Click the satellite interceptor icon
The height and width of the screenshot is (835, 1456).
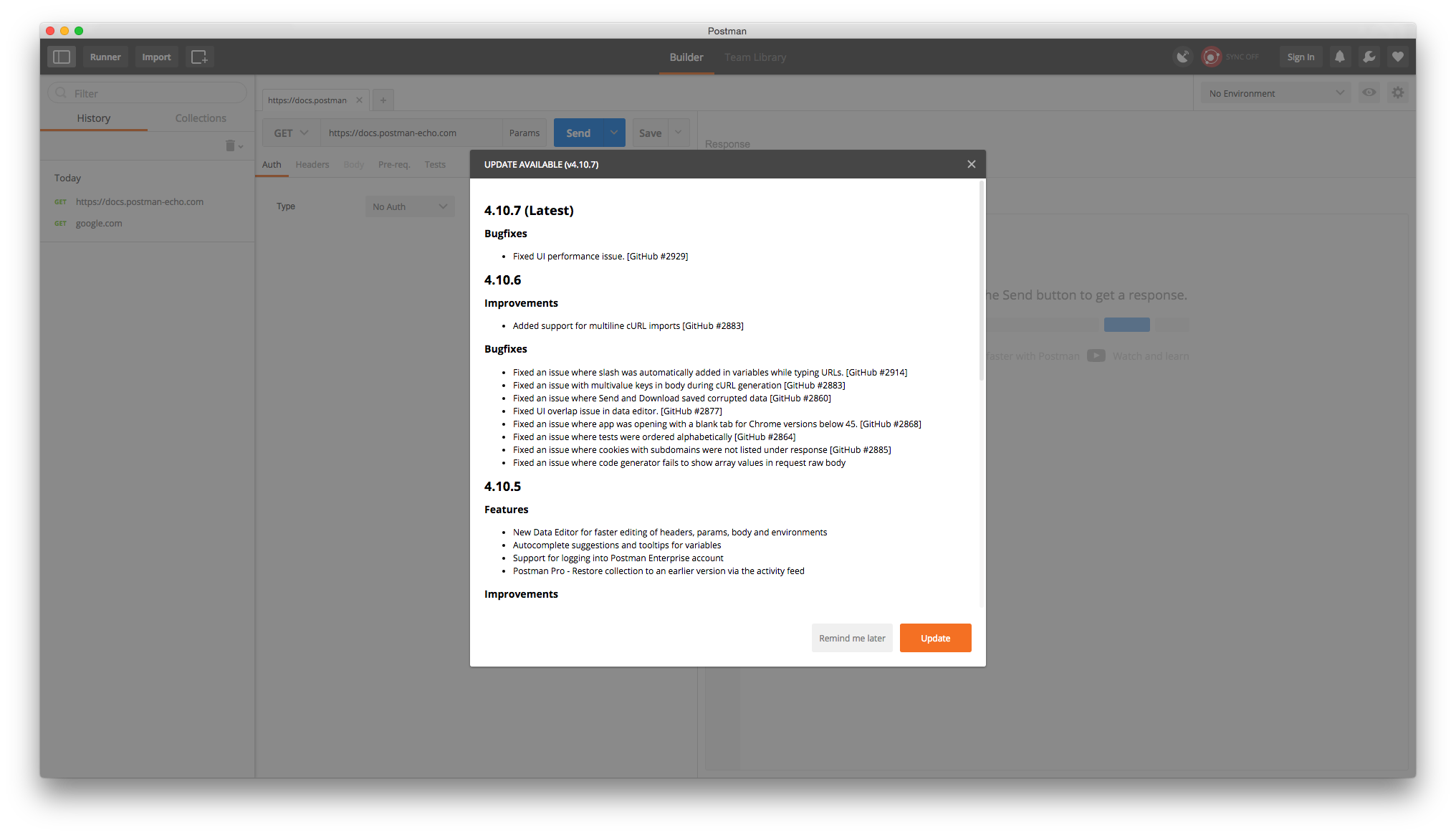tap(1183, 57)
